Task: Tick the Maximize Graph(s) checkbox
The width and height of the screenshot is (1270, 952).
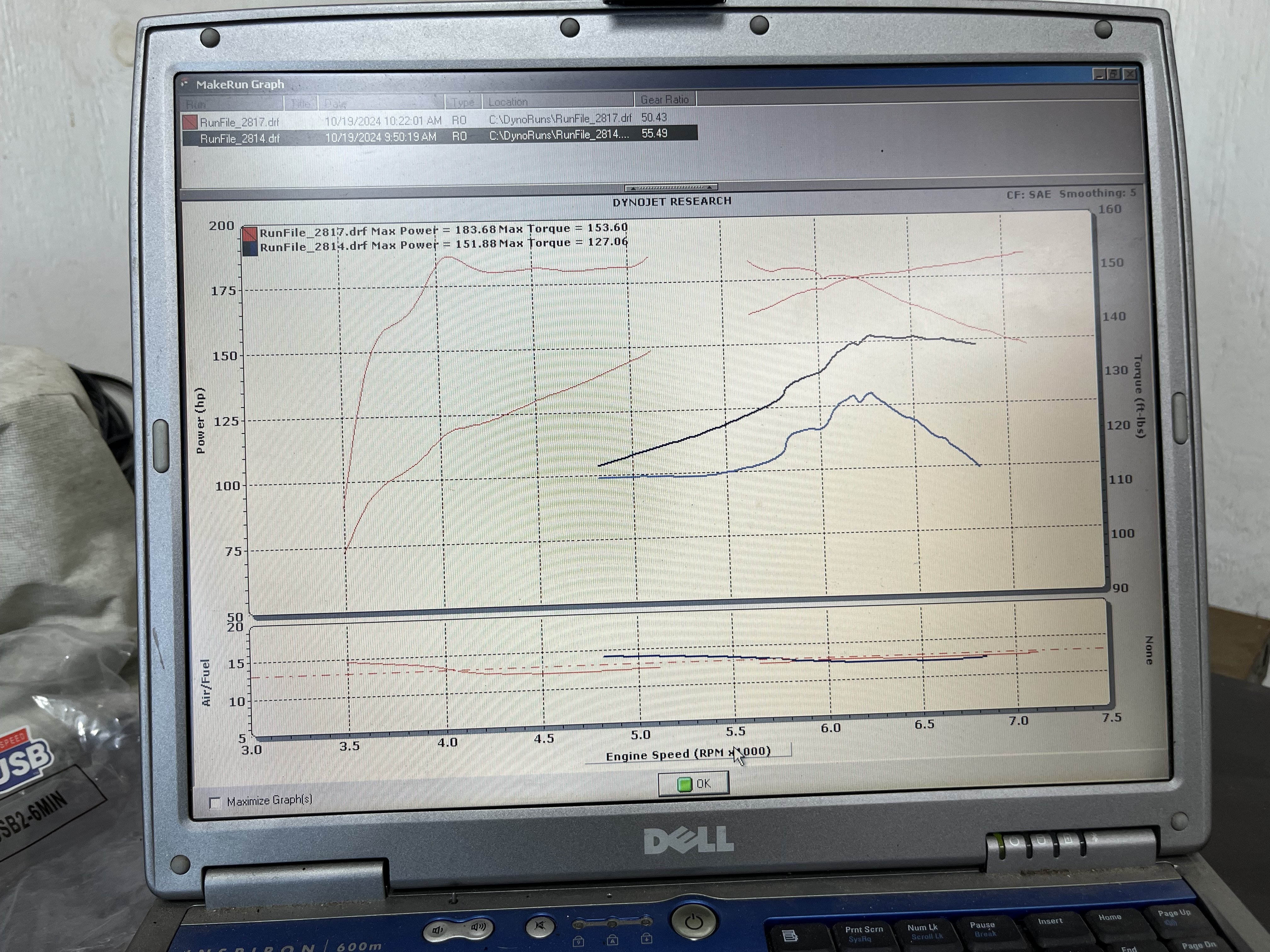Action: pos(215,802)
